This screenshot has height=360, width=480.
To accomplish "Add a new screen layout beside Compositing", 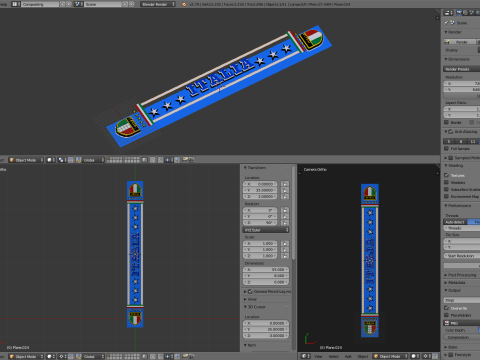I will click(62, 4).
